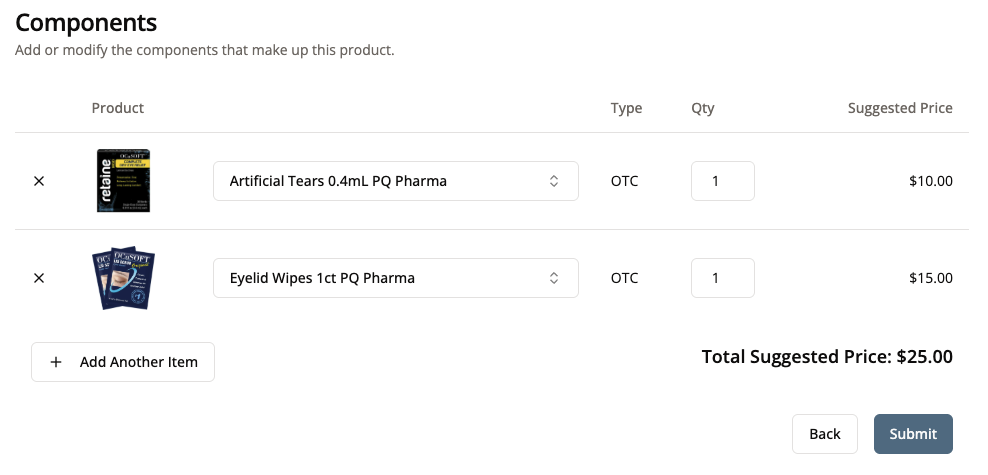The image size is (988, 475).
Task: Go back with the Back button
Action: (x=824, y=434)
